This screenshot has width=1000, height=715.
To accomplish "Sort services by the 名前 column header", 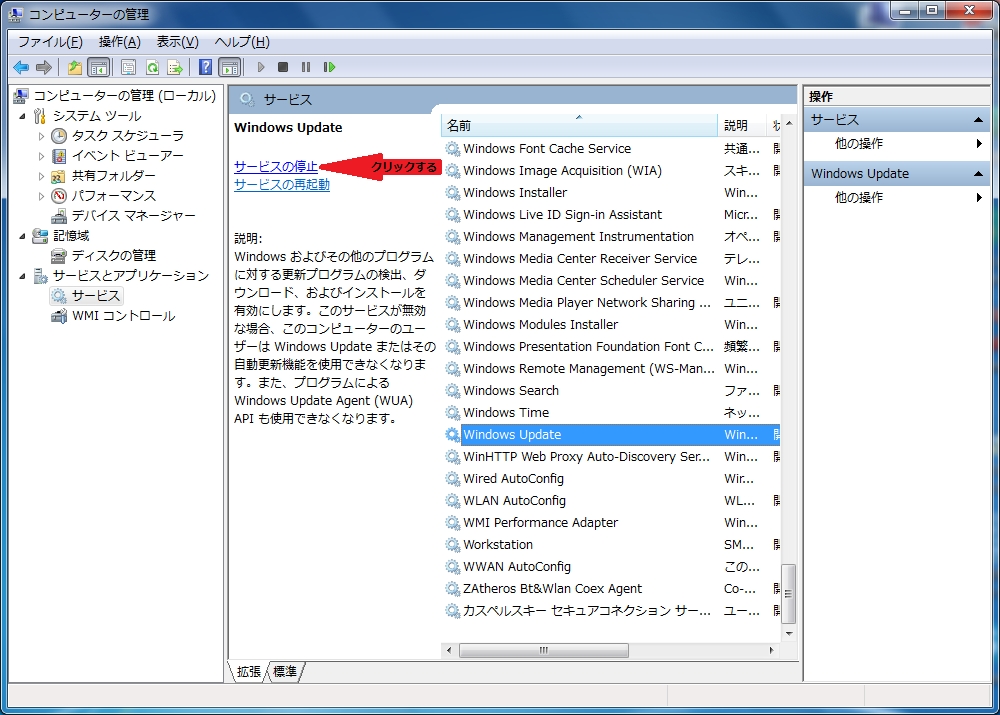I will point(579,126).
